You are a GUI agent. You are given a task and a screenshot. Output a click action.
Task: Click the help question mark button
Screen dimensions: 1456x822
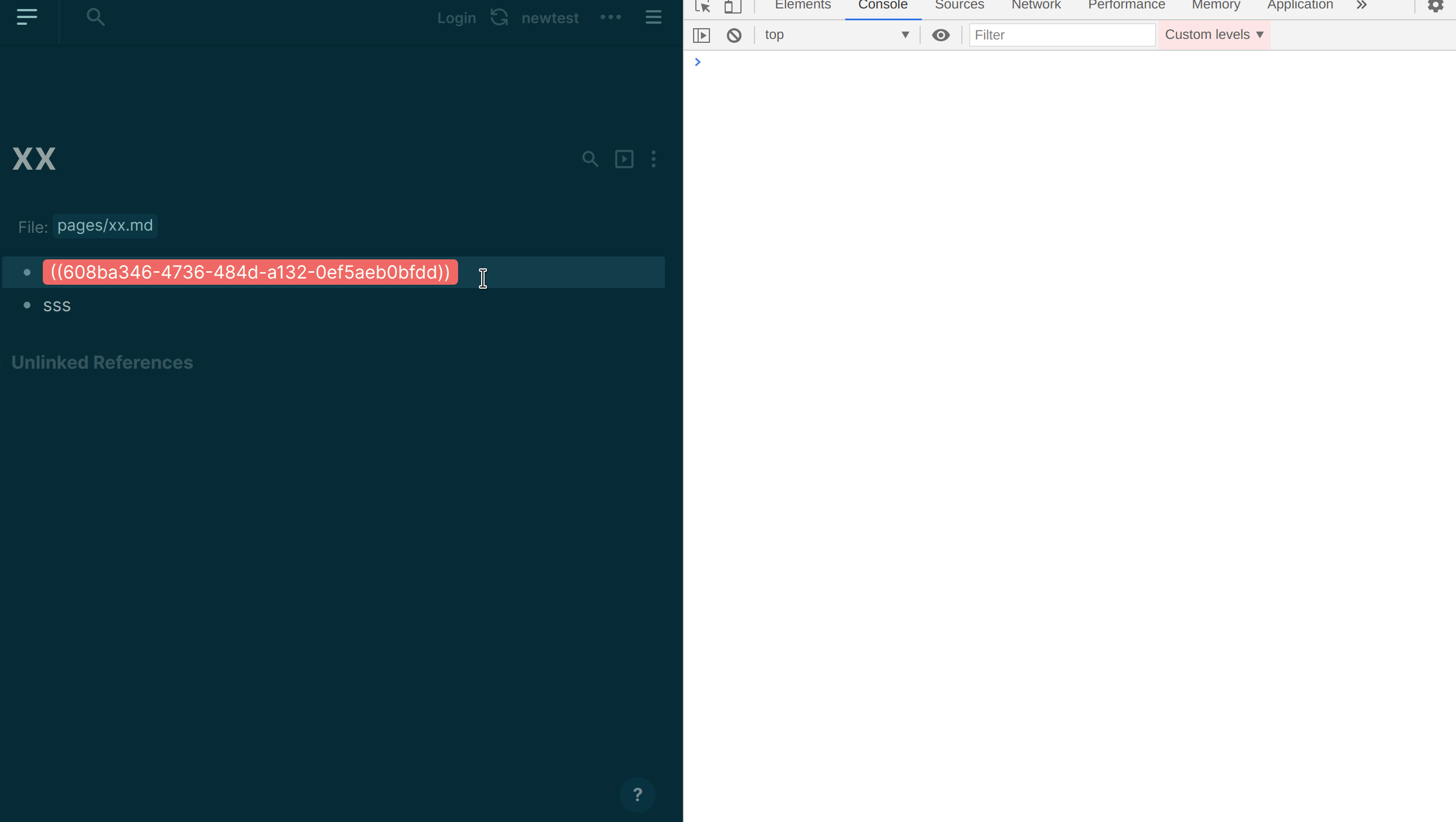(x=638, y=794)
